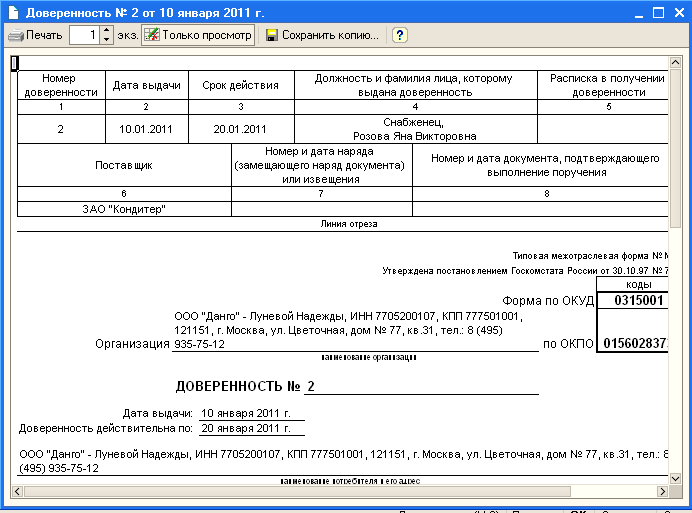Click Сохранить копию save button
692x513 pixels.
(x=322, y=35)
